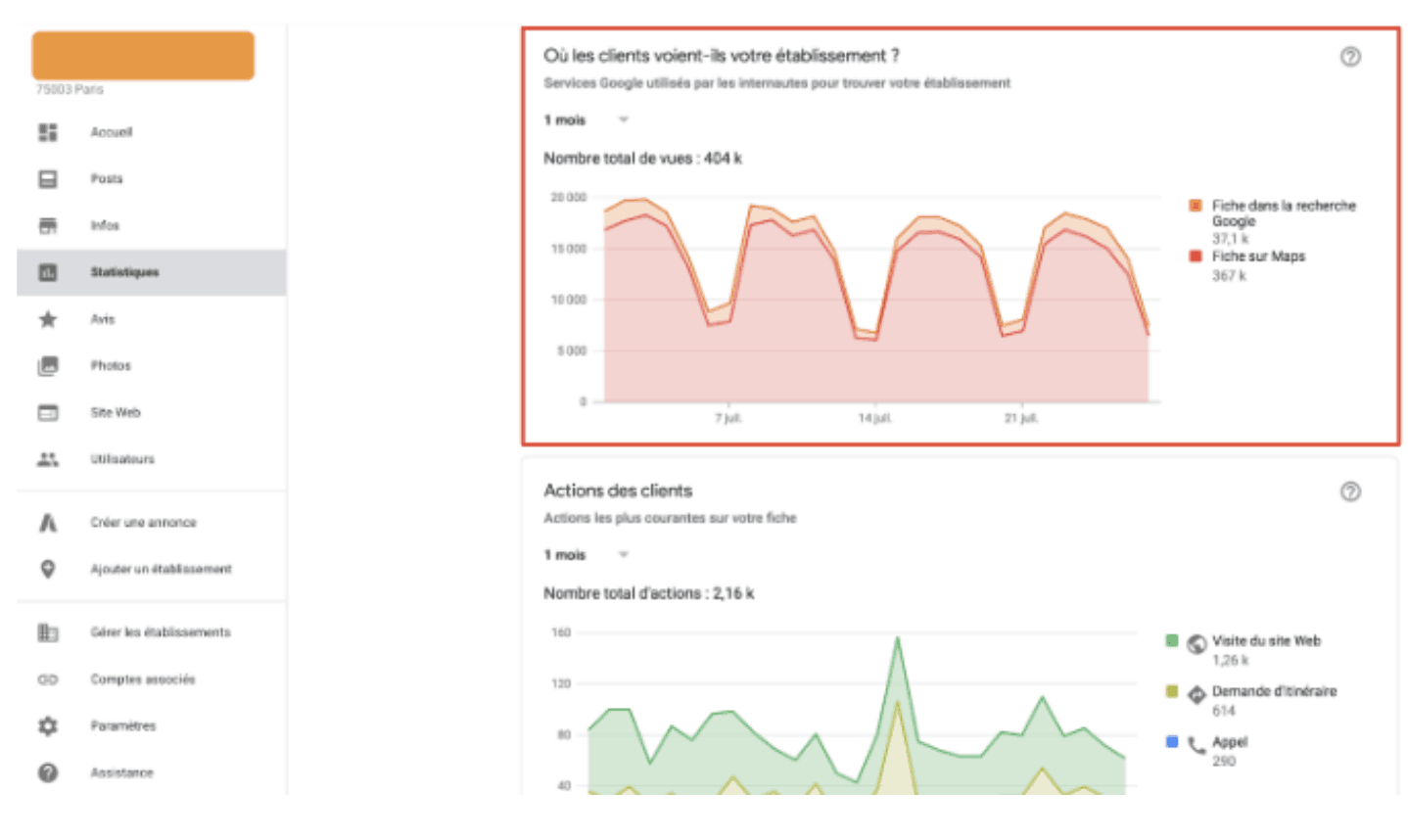Go to Ajouter un établissement
Image resolution: width=1408 pixels, height=840 pixels.
click(161, 570)
